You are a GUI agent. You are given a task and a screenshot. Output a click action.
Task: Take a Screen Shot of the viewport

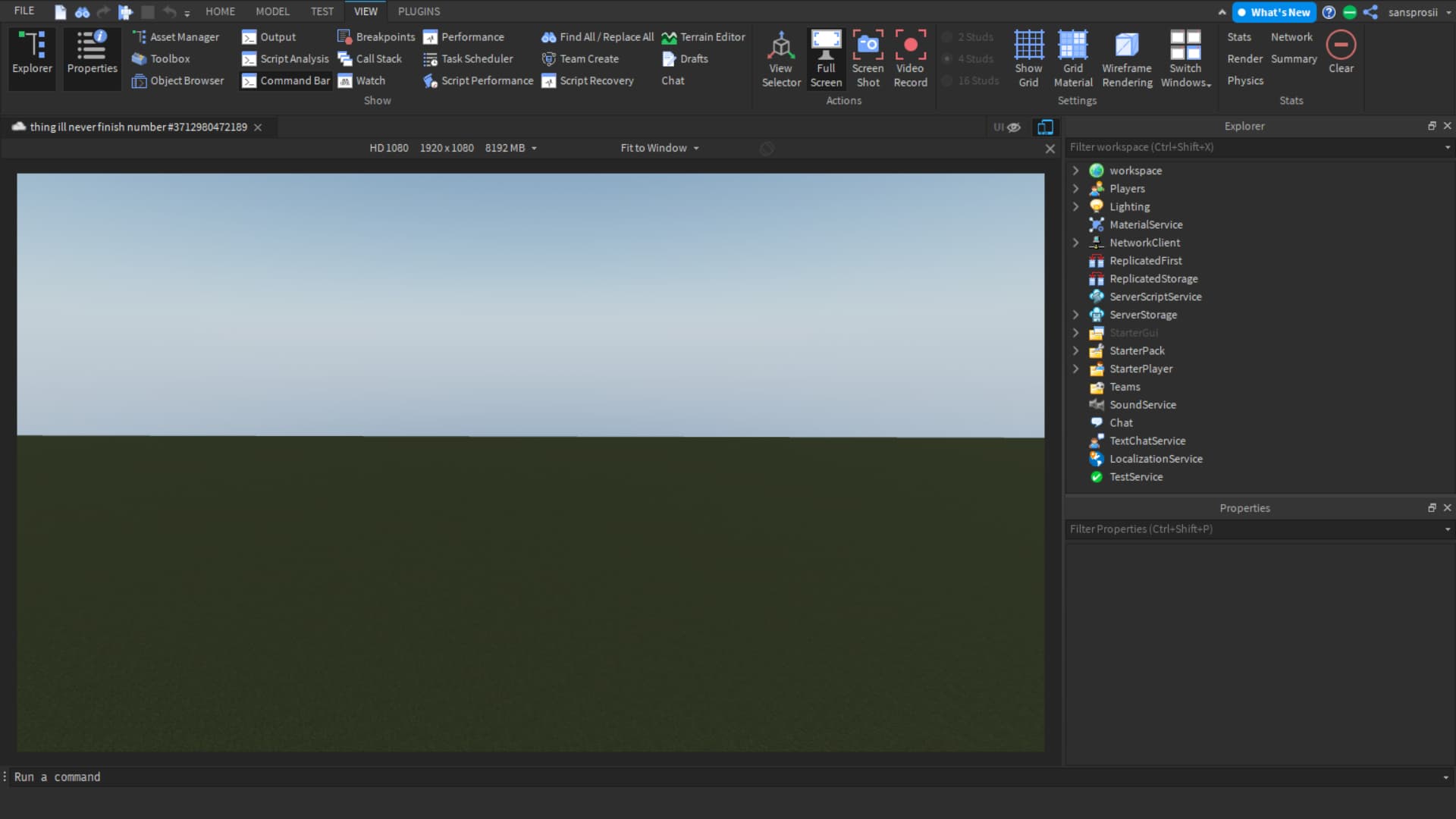click(868, 58)
